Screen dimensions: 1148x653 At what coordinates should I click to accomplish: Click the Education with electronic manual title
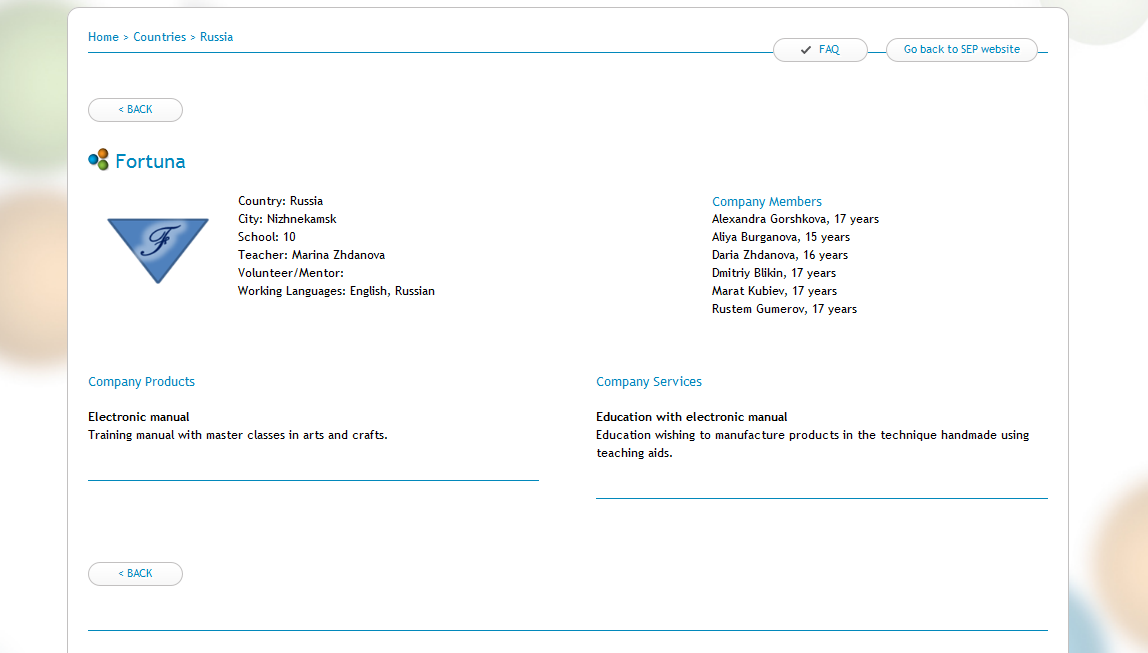tap(691, 417)
